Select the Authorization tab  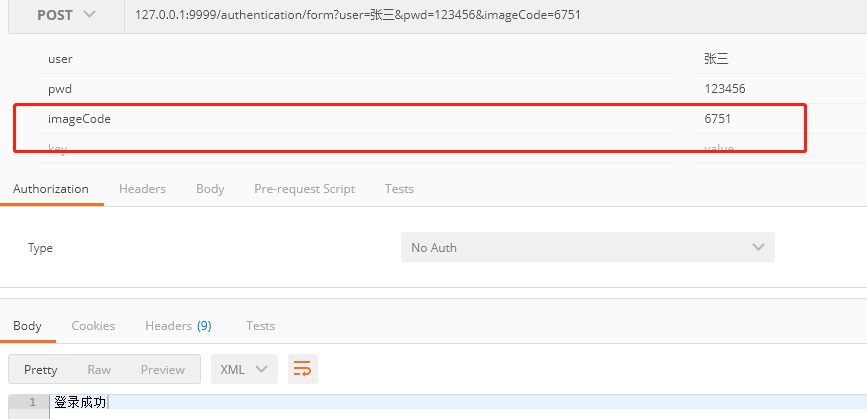pos(51,188)
